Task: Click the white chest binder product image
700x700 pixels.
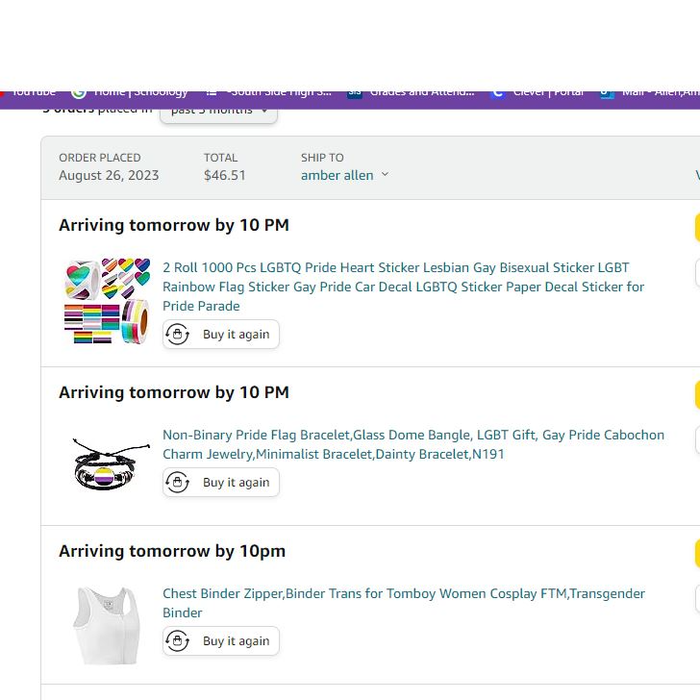Action: pyautogui.click(x=106, y=624)
